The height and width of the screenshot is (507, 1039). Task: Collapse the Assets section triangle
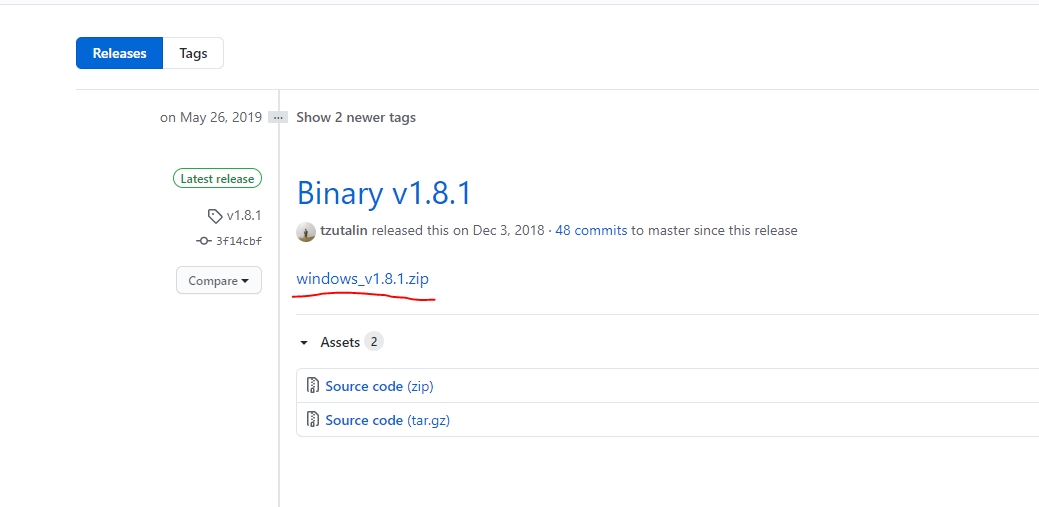(305, 343)
